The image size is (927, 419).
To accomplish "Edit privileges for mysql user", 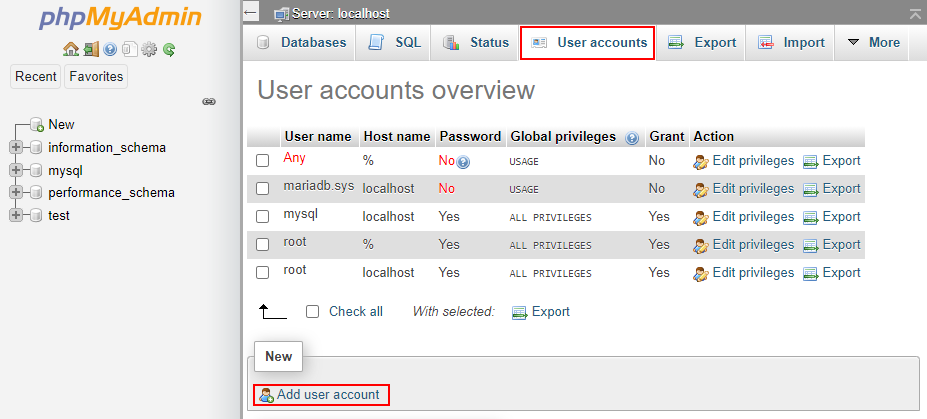I will coord(743,217).
